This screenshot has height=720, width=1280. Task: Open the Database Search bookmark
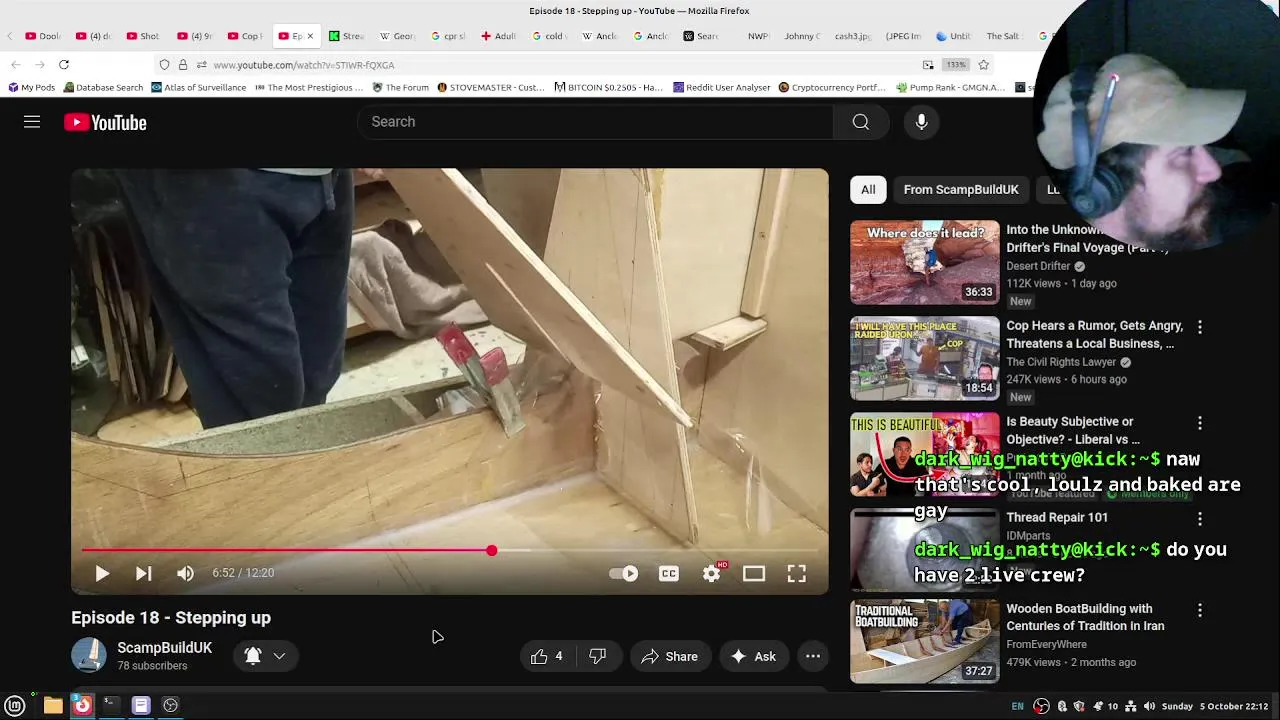(103, 87)
